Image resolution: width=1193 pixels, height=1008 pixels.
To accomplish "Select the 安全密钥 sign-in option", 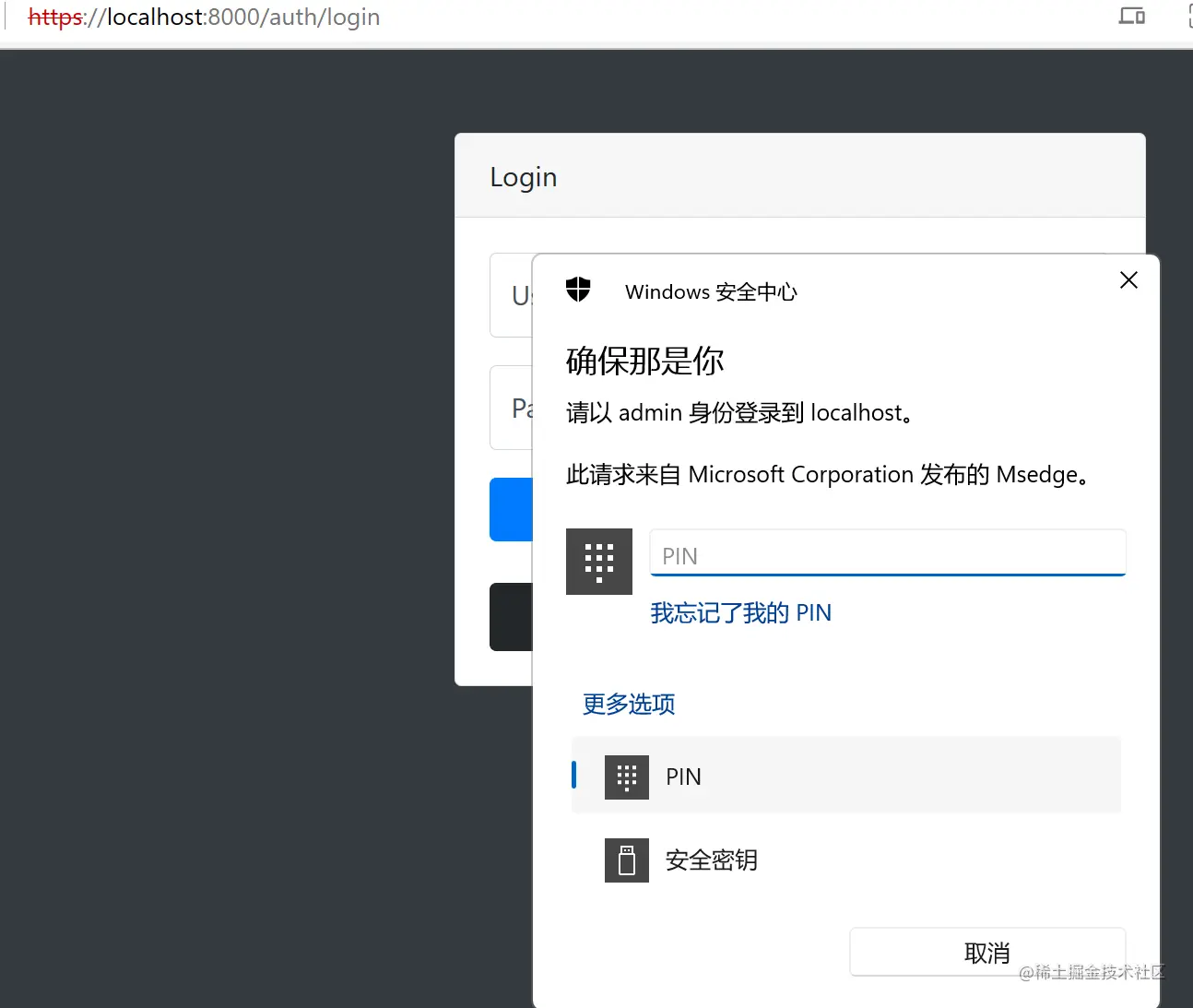I will point(846,860).
